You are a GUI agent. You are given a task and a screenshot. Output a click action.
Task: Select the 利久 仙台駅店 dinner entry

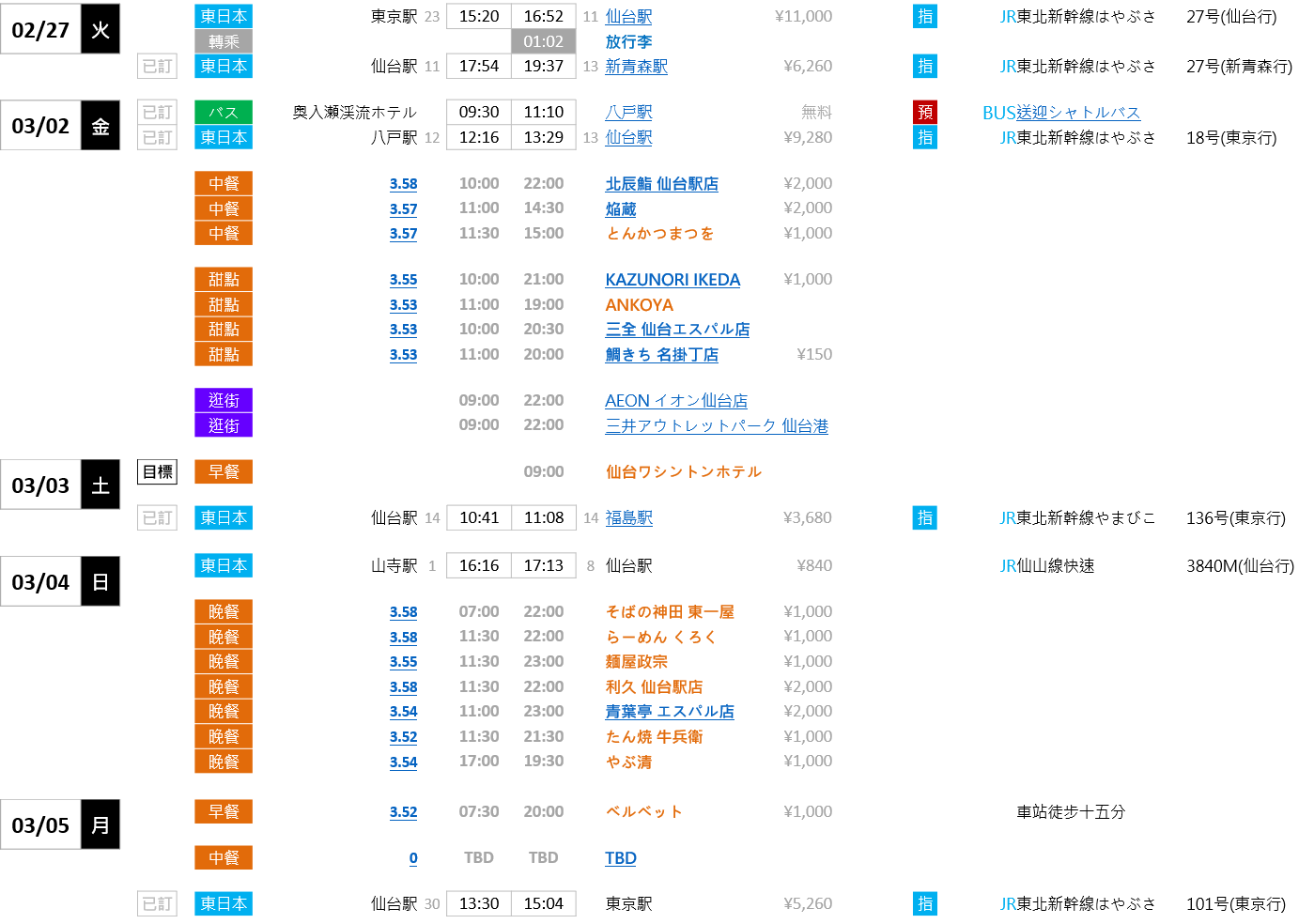tap(654, 686)
